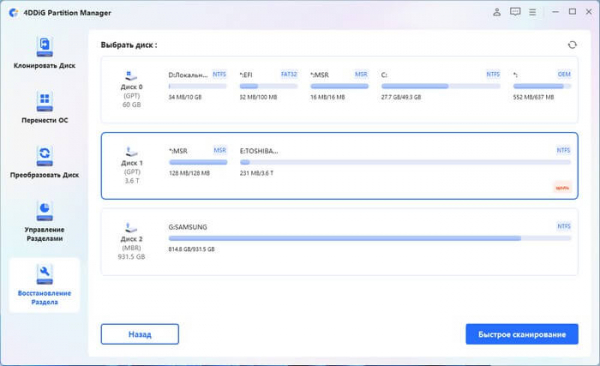The height and width of the screenshot is (366, 600).
Task: Click the E:TOSHIBA usage bar
Action: (405, 162)
